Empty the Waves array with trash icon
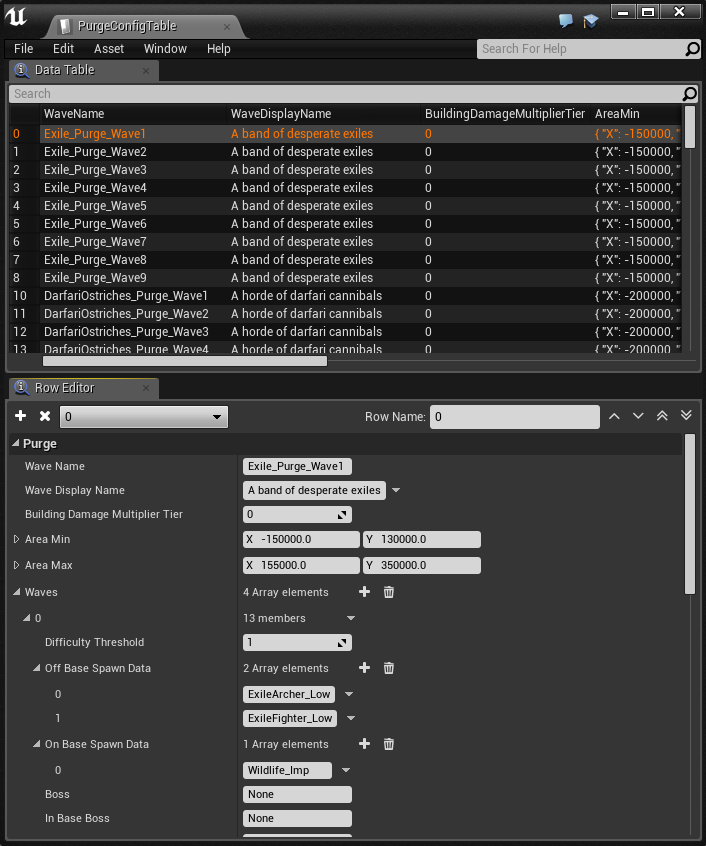The width and height of the screenshot is (706, 846). 389,592
